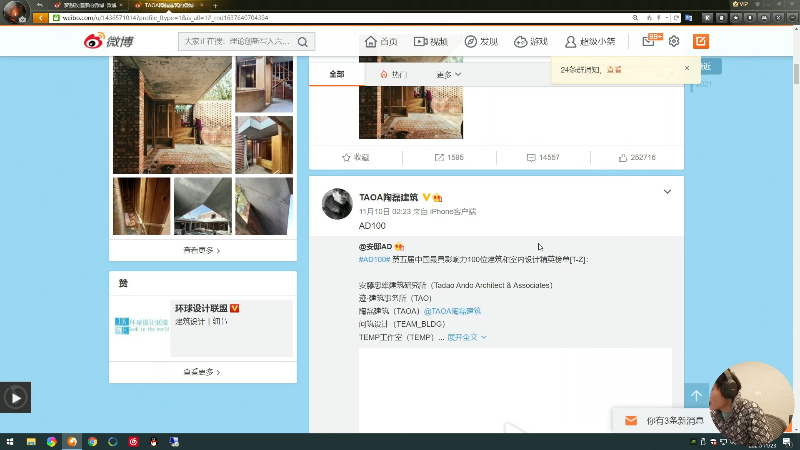Dismiss the 24 new notifications banner
The height and width of the screenshot is (450, 800).
687,68
